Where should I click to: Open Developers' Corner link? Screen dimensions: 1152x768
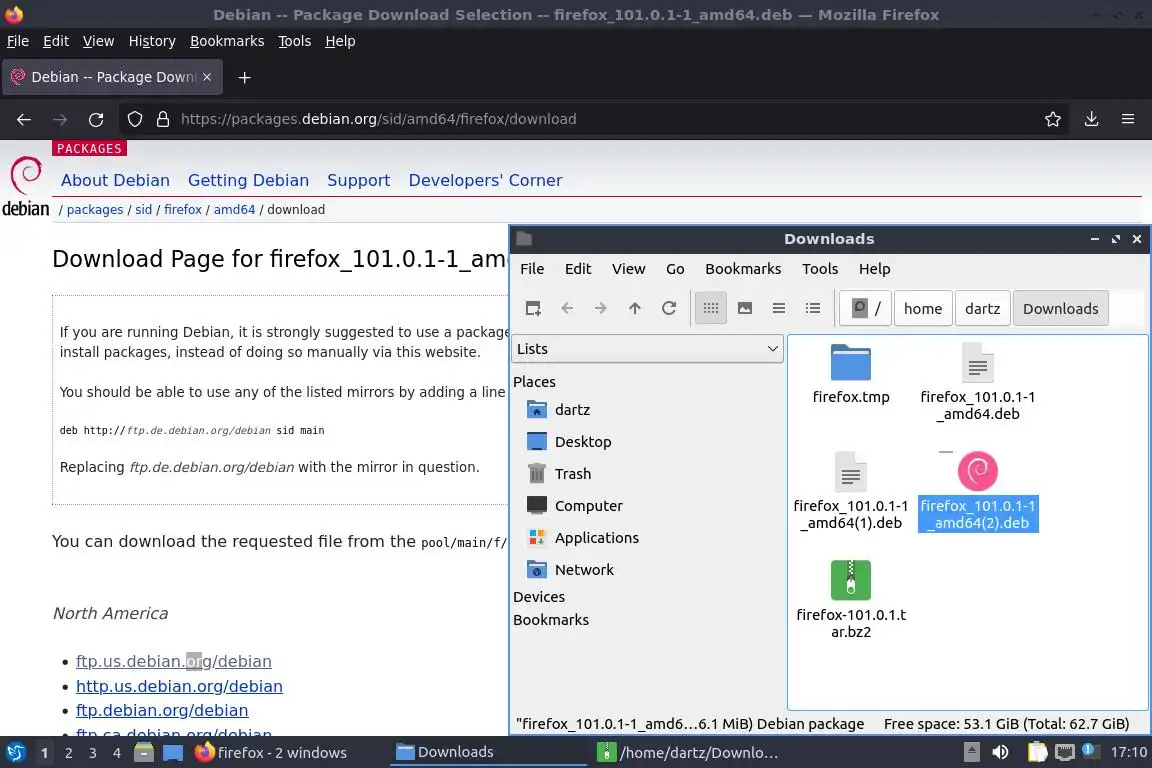click(486, 180)
